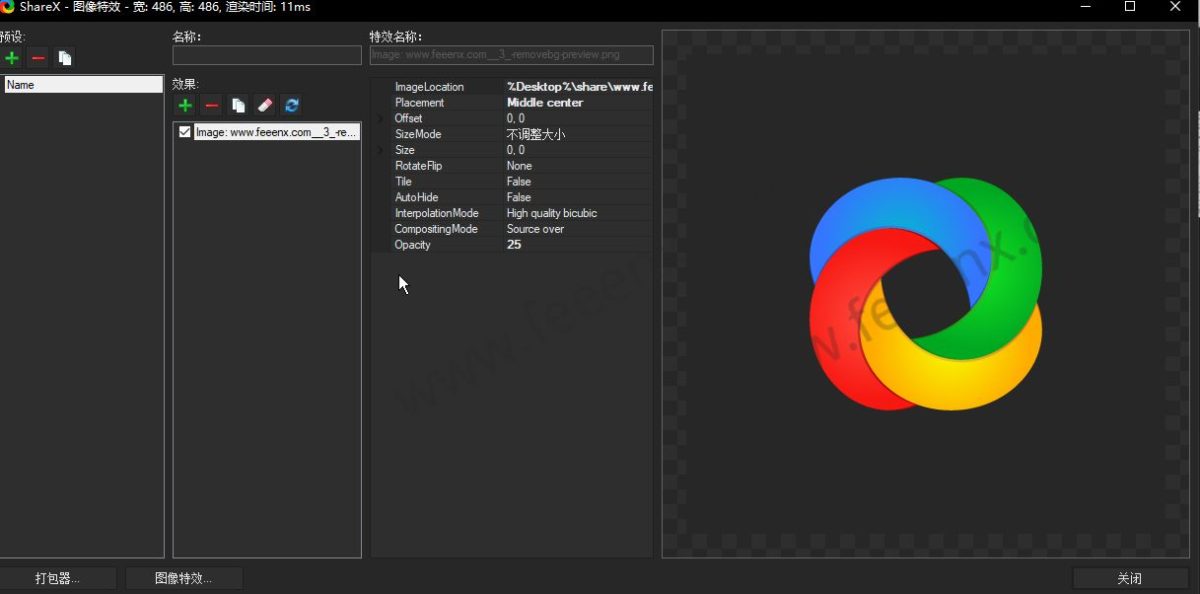
Task: Click the 名称 text input field
Action: click(267, 56)
